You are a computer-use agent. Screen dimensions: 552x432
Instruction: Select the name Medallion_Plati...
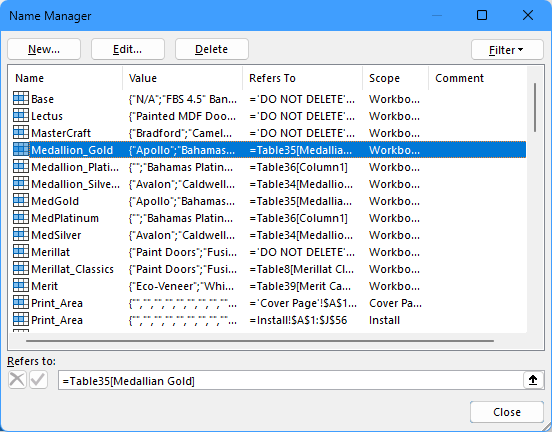click(x=75, y=167)
